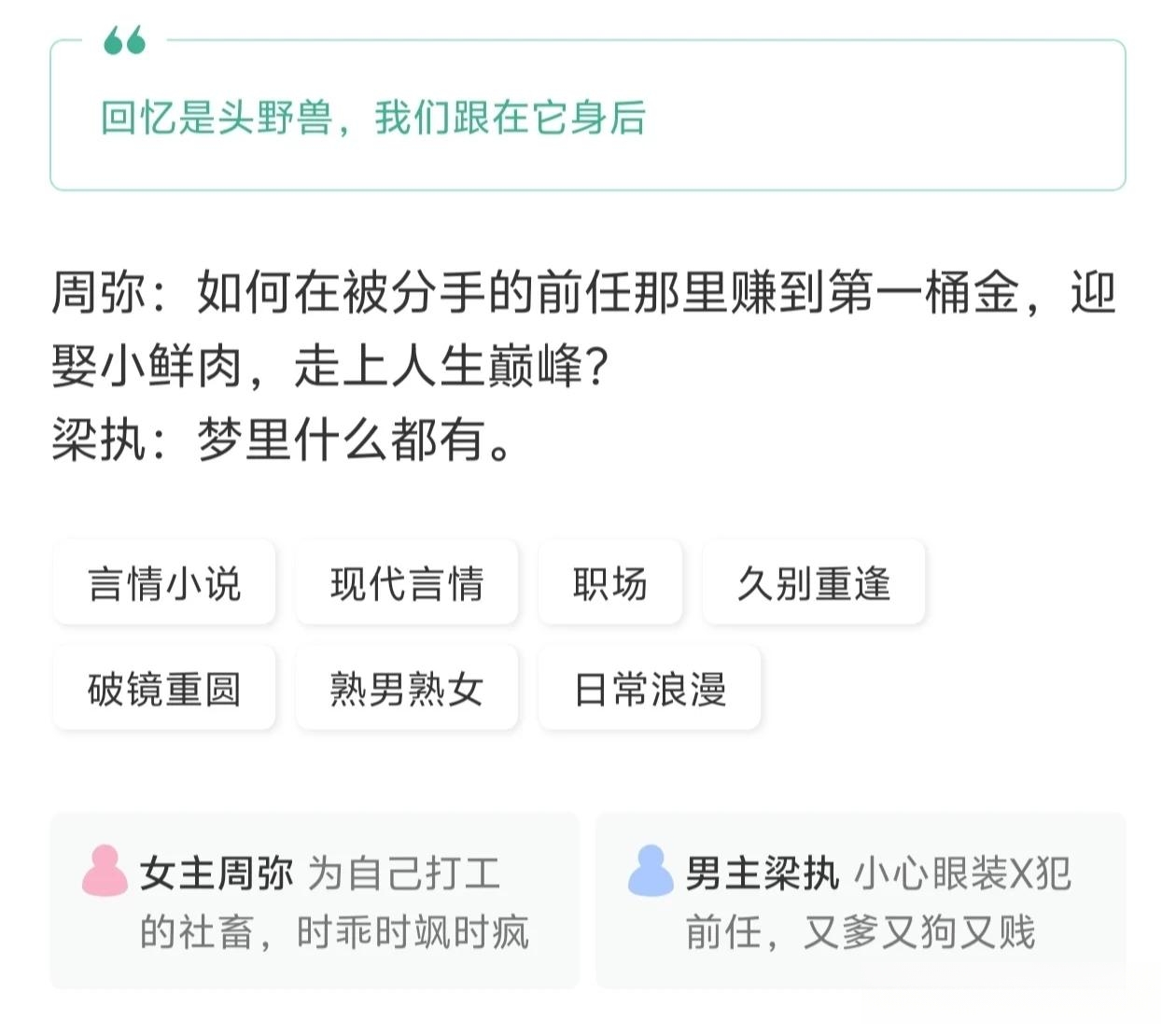Click the green-bordered quote box
Image resolution: width=1176 pixels, height=1034 pixels.
(x=588, y=115)
